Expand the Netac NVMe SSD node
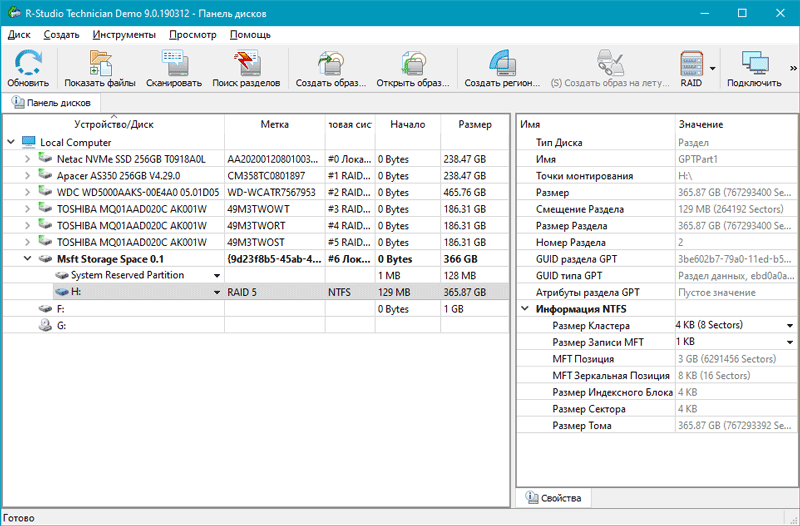 pos(28,159)
